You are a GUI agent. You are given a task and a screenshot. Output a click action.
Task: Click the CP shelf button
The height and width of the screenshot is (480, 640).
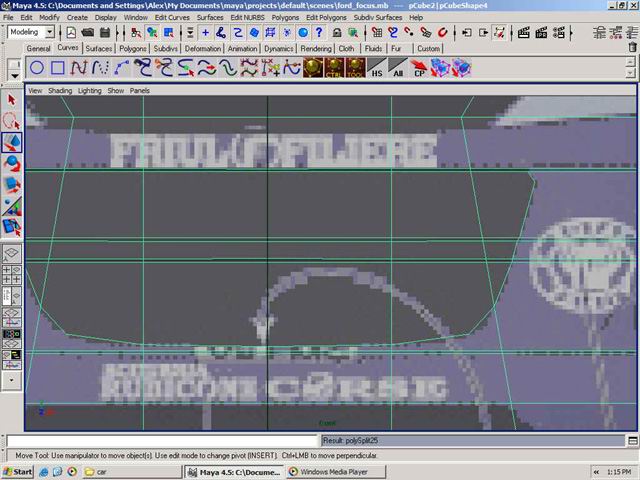420,68
